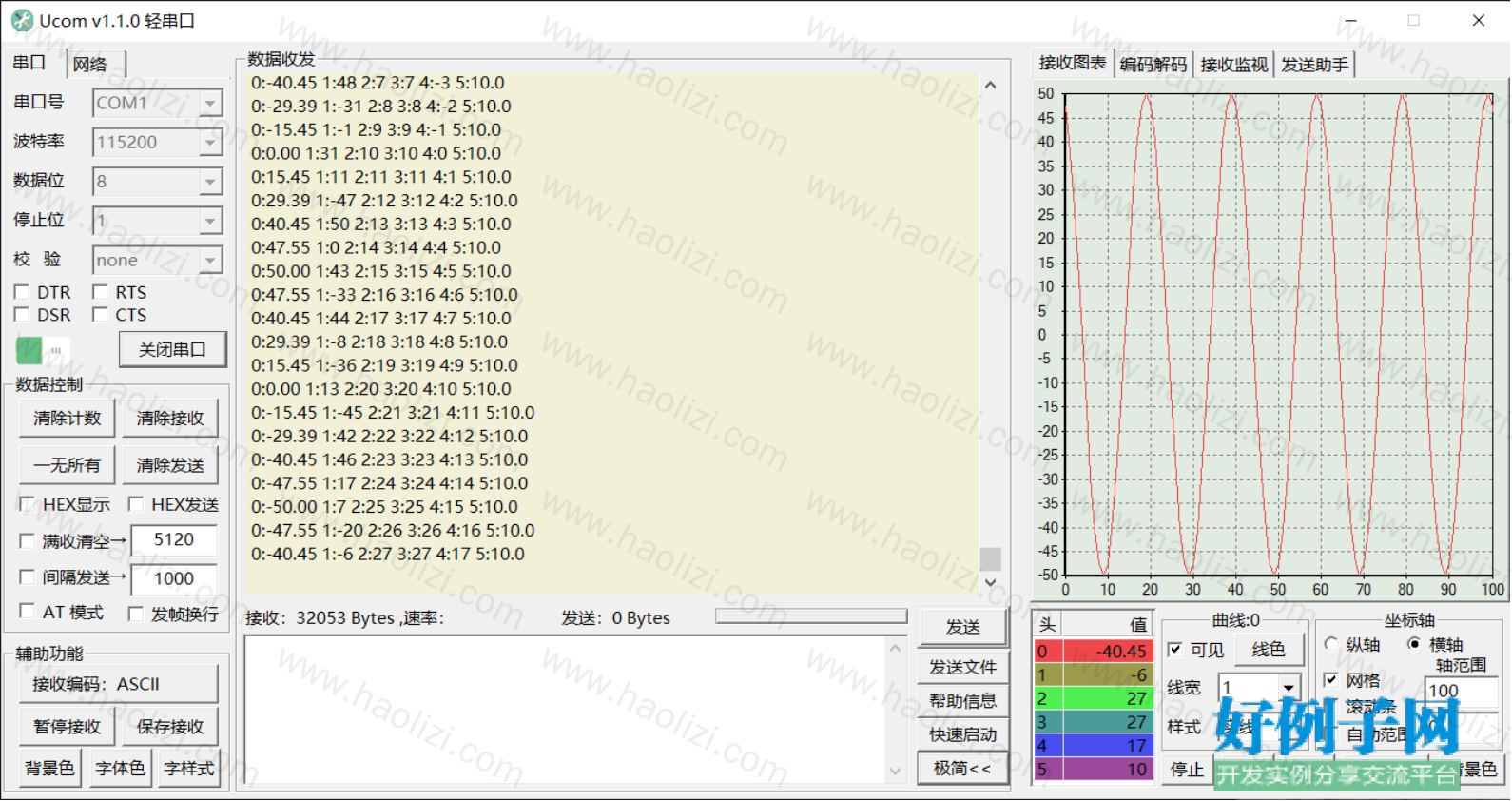This screenshot has width=1512, height=801.
Task: Click the 停止 button under the curve settings
Action: pos(1187,770)
